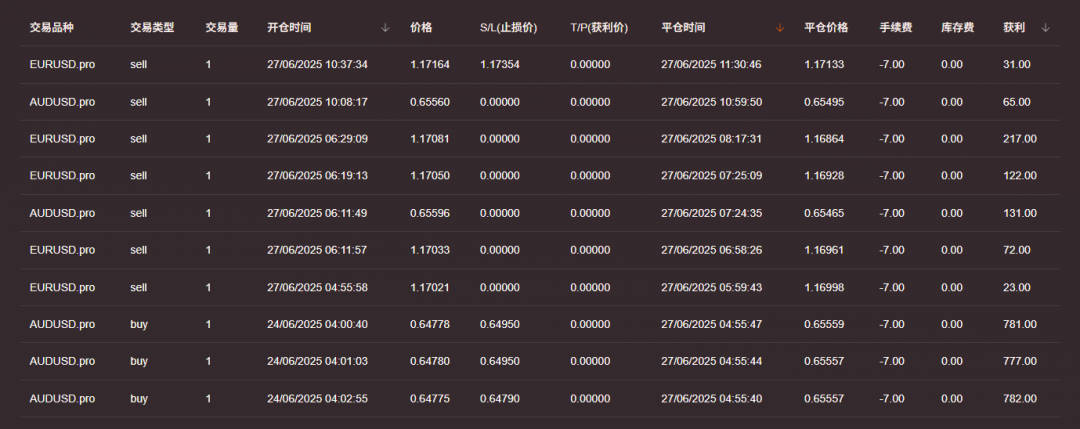This screenshot has width=1080, height=429.
Task: Click the 库存费 column header
Action: click(957, 28)
